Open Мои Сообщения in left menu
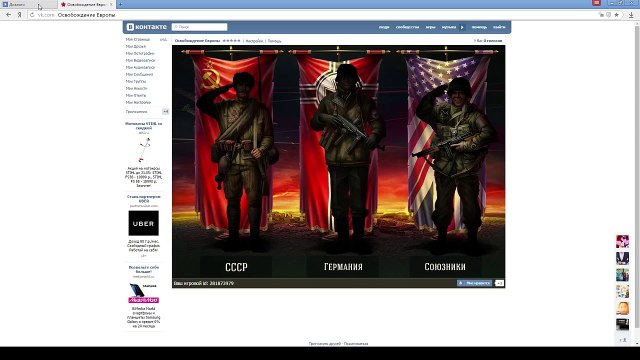This screenshot has width=640, height=360. [139, 74]
